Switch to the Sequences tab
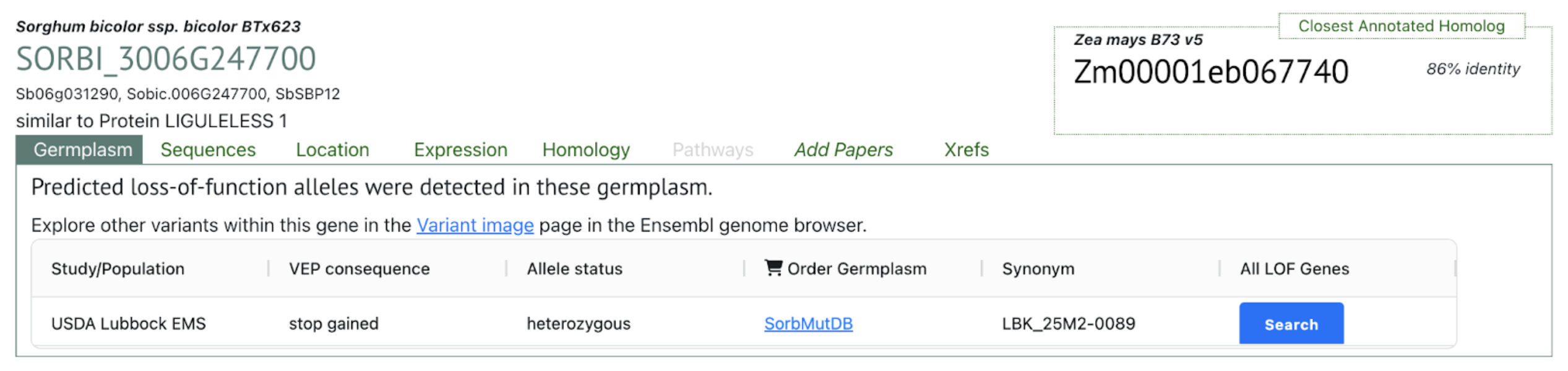The image size is (1568, 371). (208, 150)
